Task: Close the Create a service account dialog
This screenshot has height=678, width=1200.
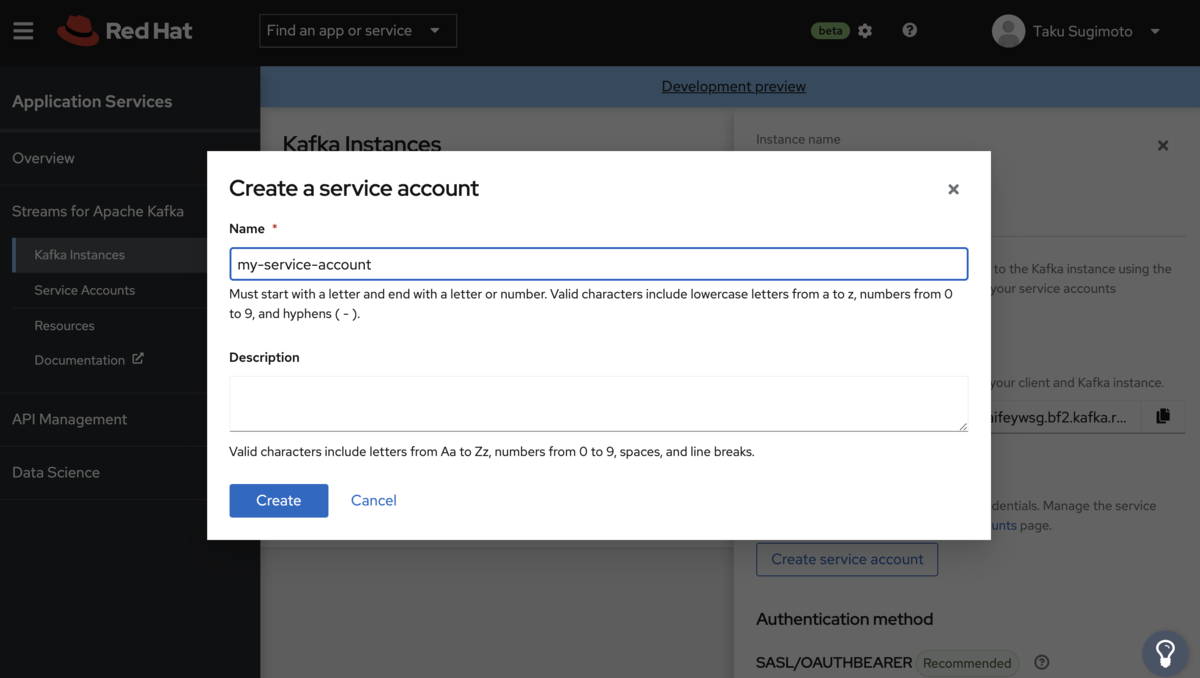Action: (953, 189)
